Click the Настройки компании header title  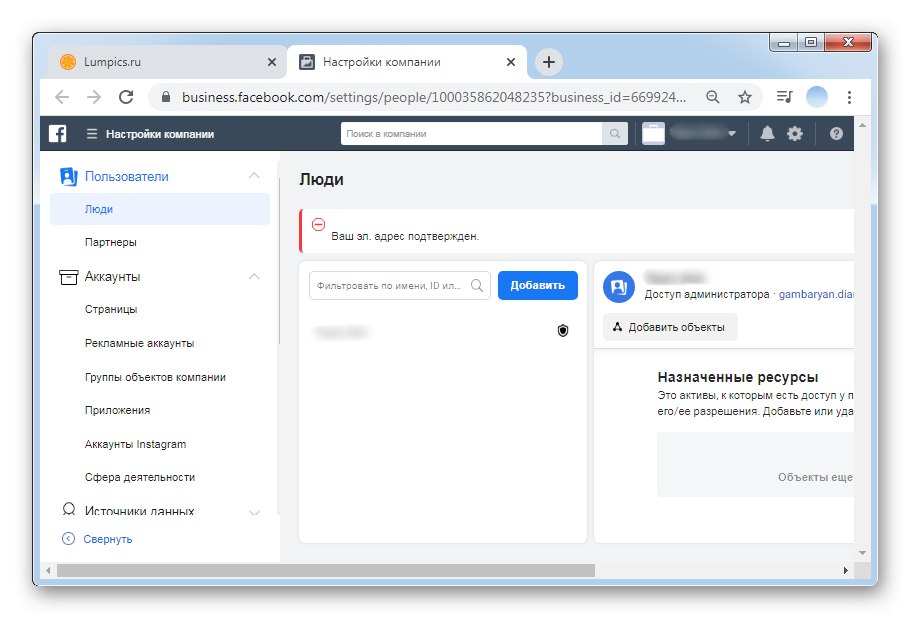[160, 134]
